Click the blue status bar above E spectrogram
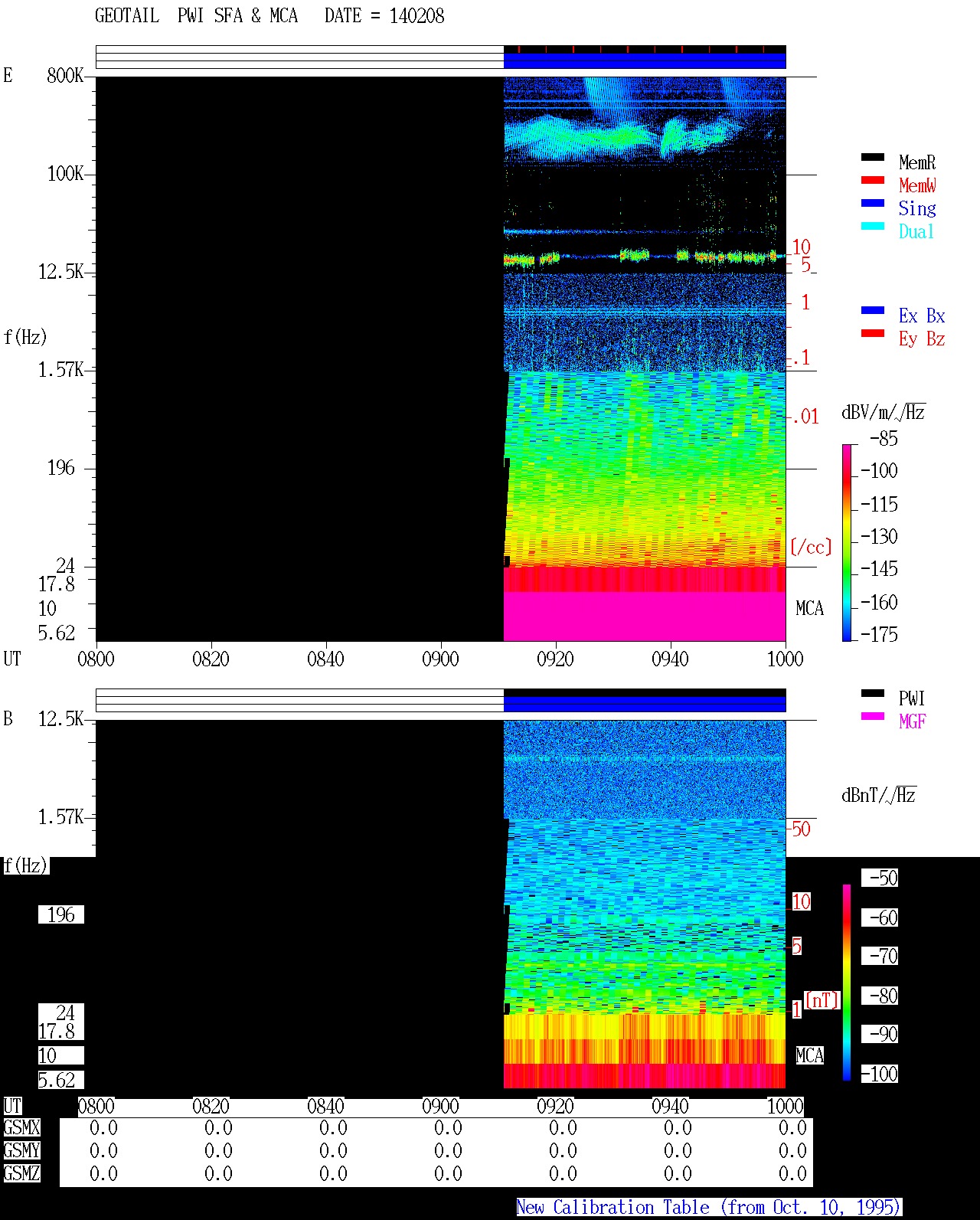The height and width of the screenshot is (1220, 980). (645, 61)
